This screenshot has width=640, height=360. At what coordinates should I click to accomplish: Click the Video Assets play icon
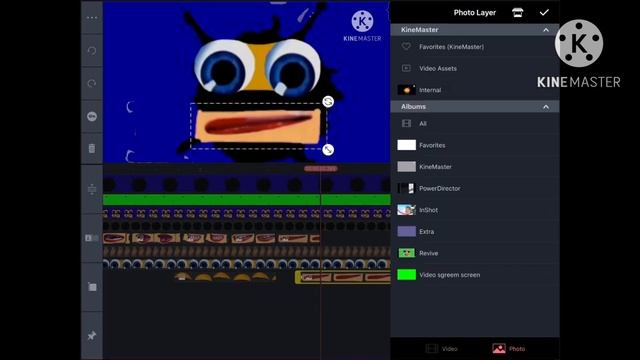(406, 68)
